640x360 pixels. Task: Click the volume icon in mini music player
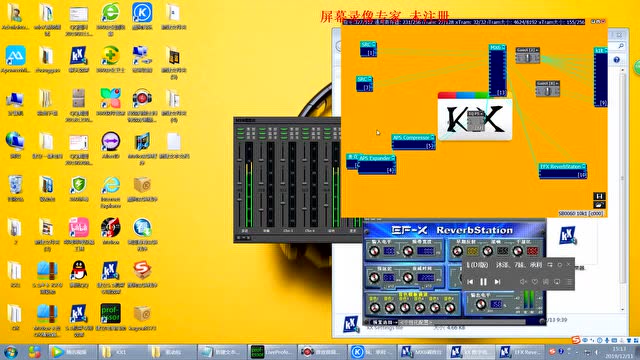point(523,282)
